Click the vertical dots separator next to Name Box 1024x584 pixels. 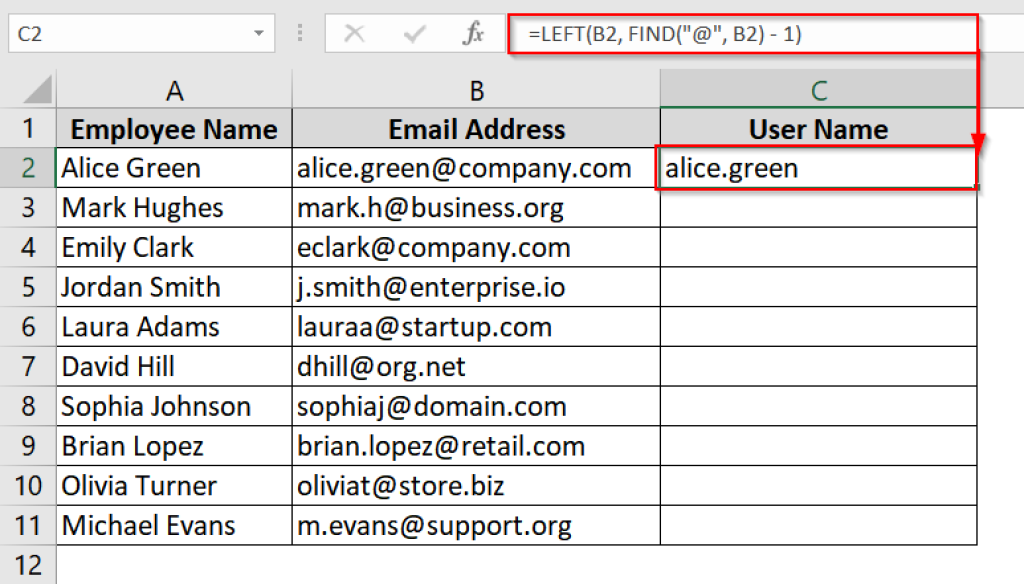pos(299,33)
